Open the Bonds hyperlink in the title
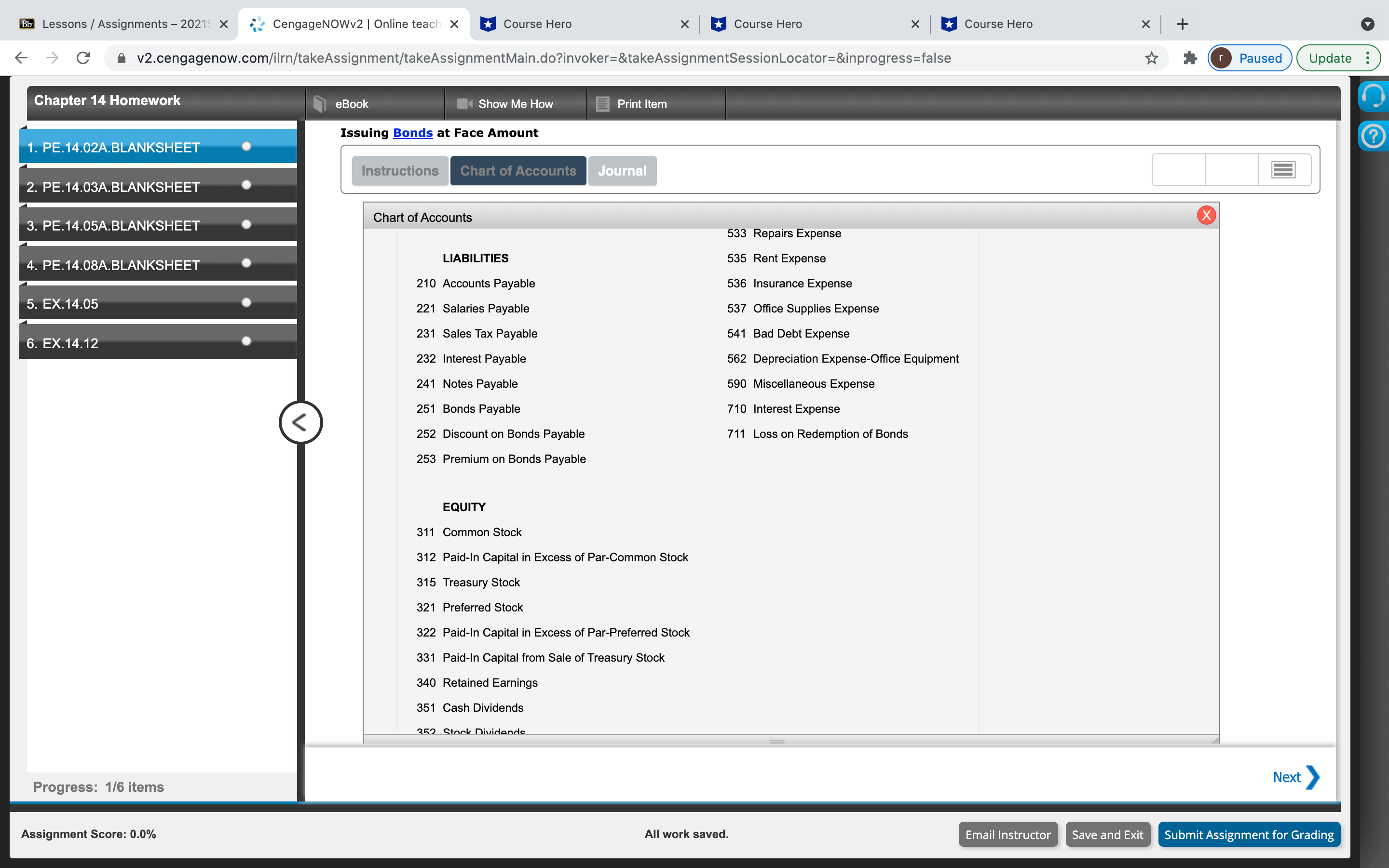Viewport: 1389px width, 868px height. [x=412, y=133]
